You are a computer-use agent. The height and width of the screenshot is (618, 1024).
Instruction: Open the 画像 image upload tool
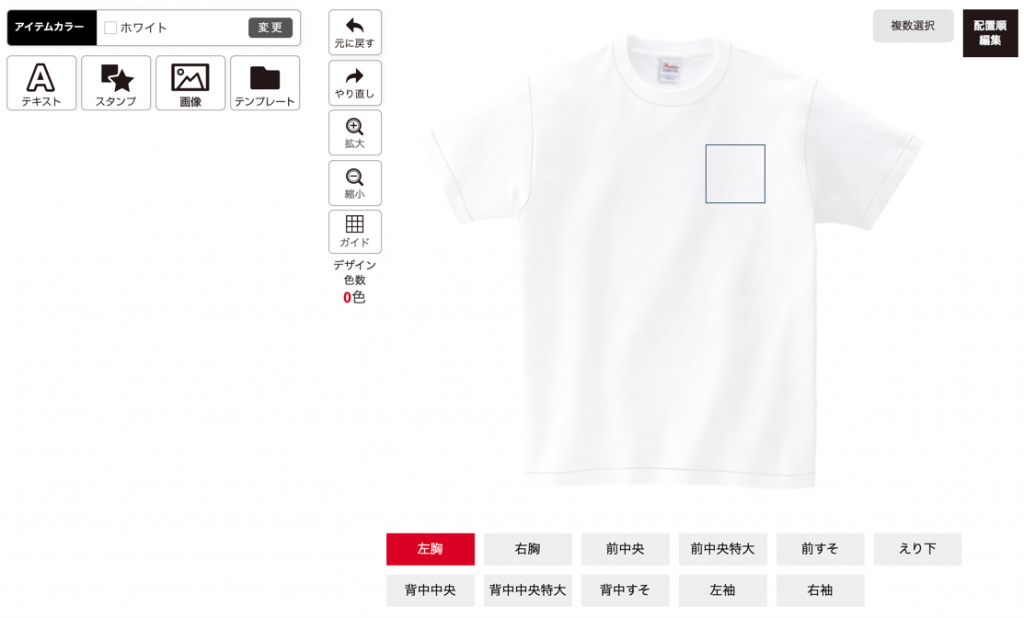click(191, 83)
